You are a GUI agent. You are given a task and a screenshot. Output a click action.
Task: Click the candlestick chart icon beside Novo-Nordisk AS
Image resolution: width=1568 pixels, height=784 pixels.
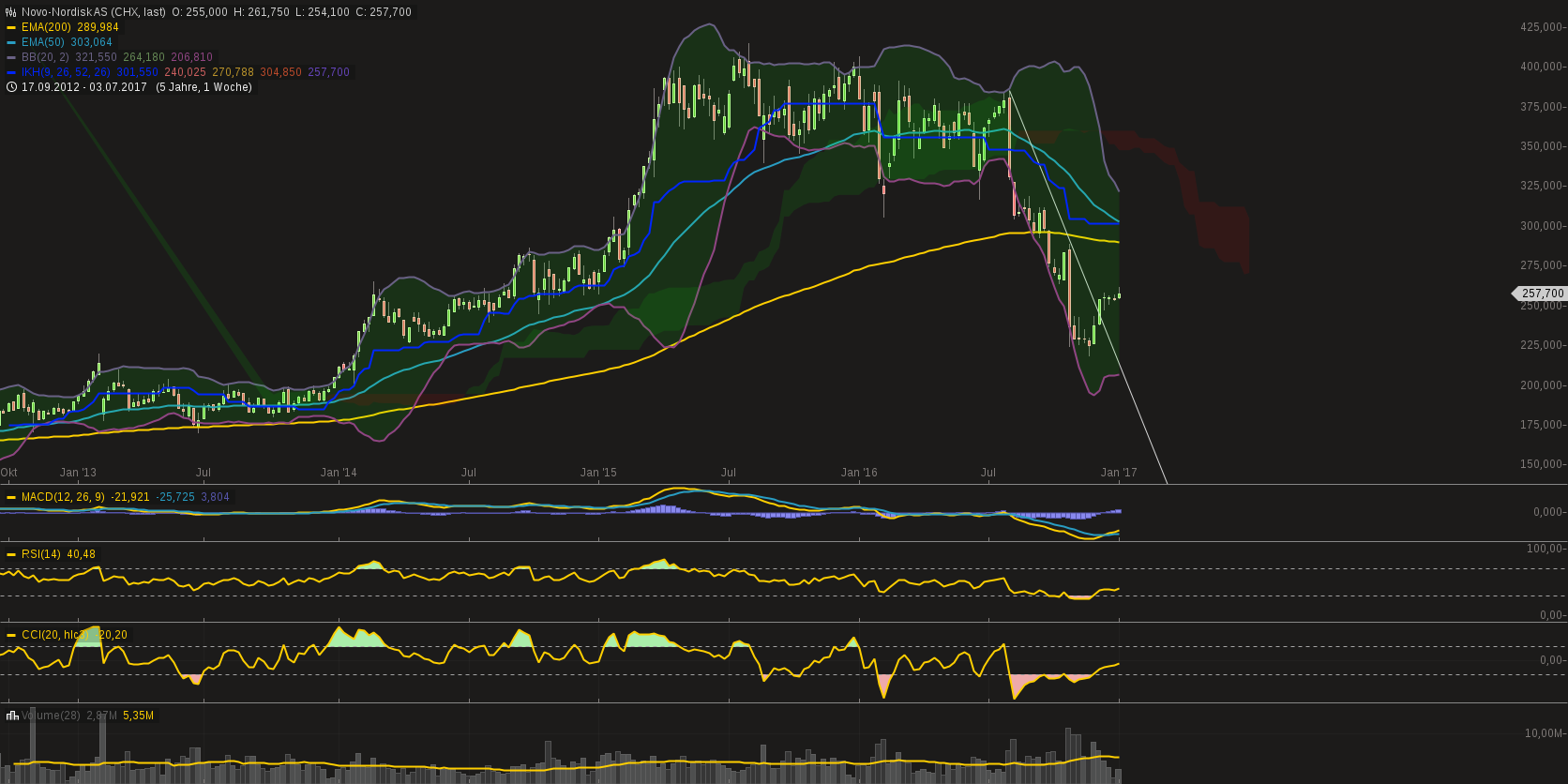click(x=11, y=12)
